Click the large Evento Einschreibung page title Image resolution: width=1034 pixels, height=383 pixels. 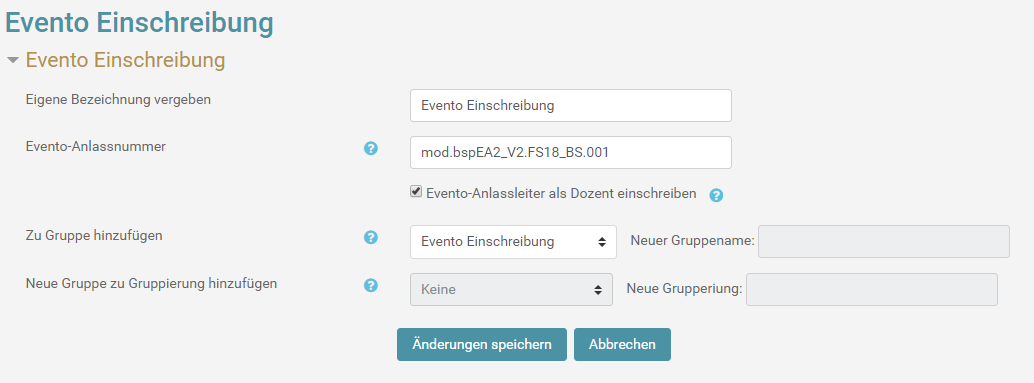click(138, 22)
